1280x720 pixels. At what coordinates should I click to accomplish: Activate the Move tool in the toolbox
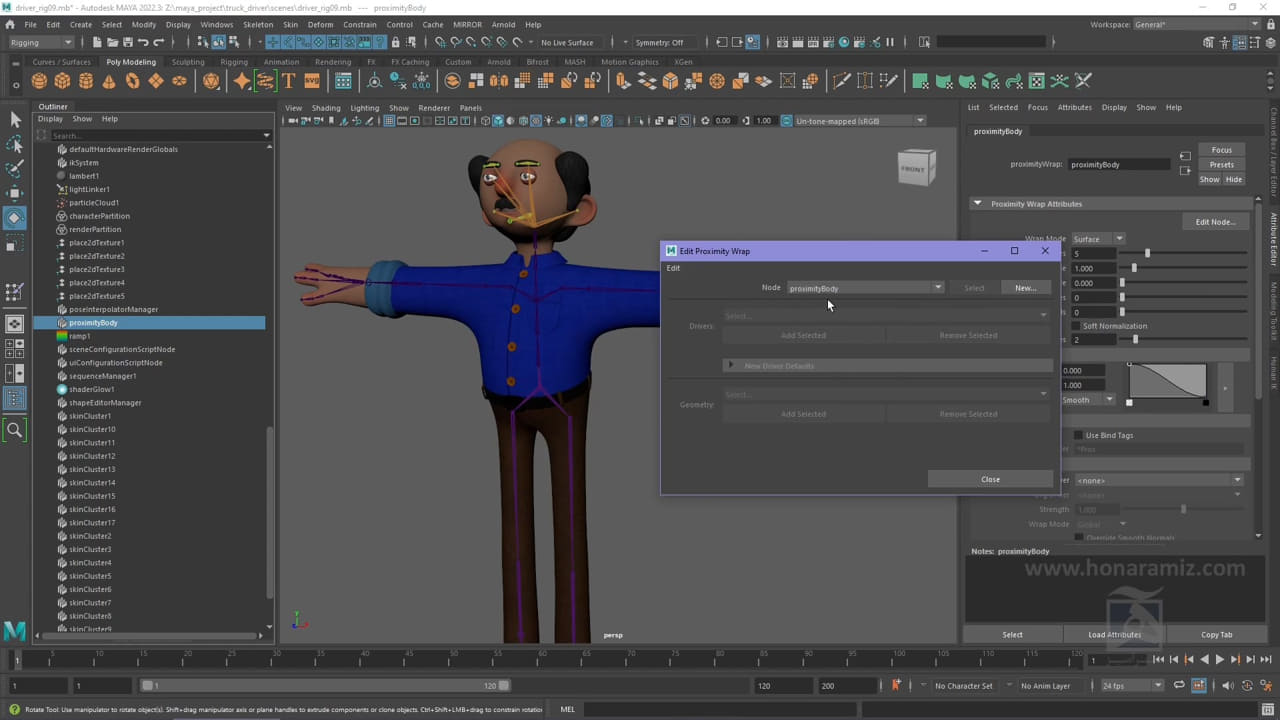[x=15, y=193]
